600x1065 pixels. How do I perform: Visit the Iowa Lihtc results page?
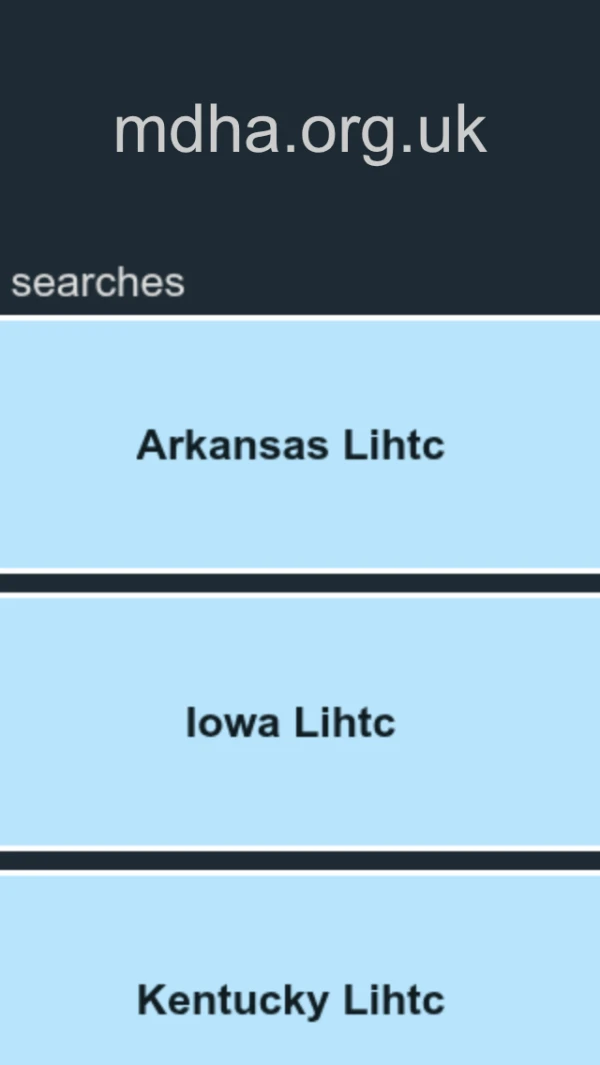click(x=290, y=722)
